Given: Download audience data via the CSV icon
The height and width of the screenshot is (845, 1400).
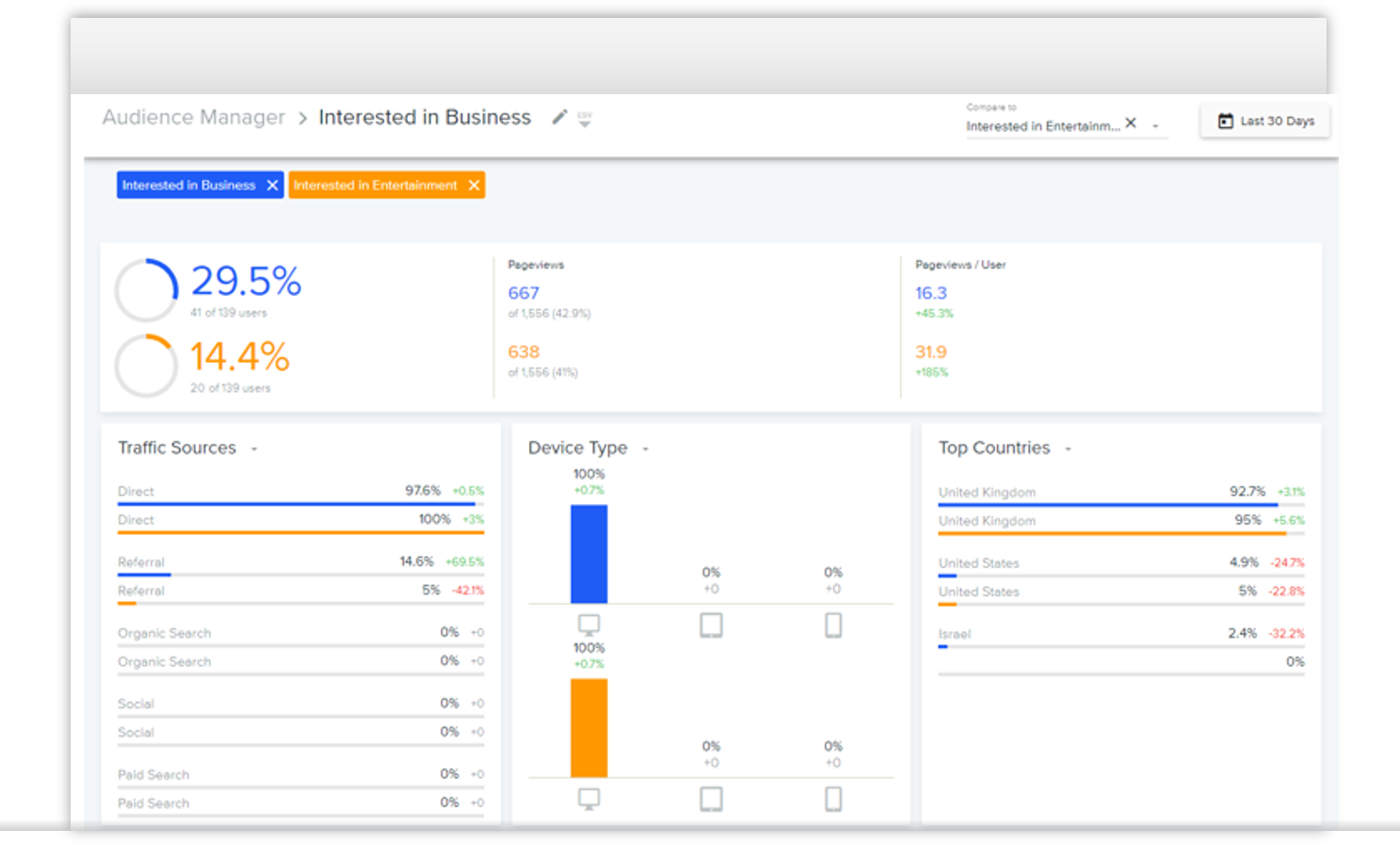Looking at the screenshot, I should click(x=585, y=119).
